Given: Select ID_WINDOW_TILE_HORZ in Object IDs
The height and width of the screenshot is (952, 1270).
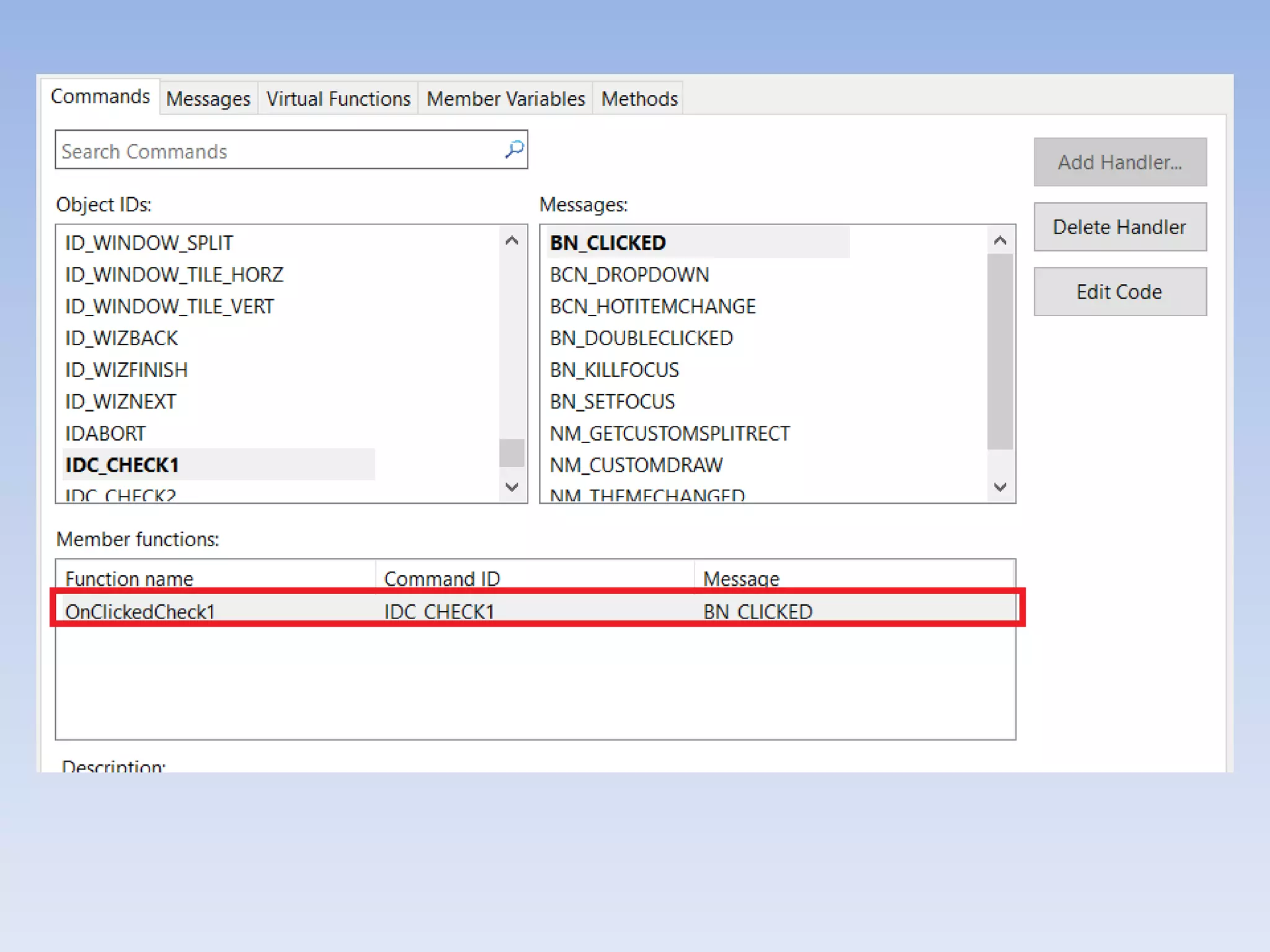Looking at the screenshot, I should (x=174, y=275).
